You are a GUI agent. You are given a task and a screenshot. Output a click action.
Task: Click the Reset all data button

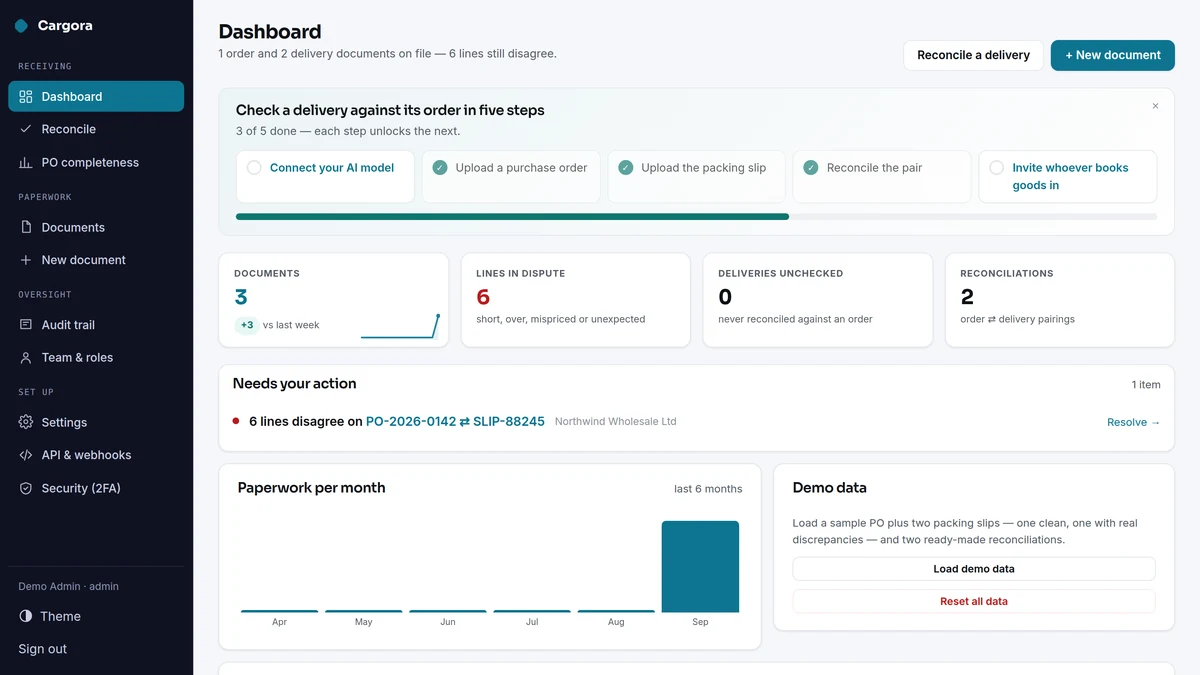[974, 601]
